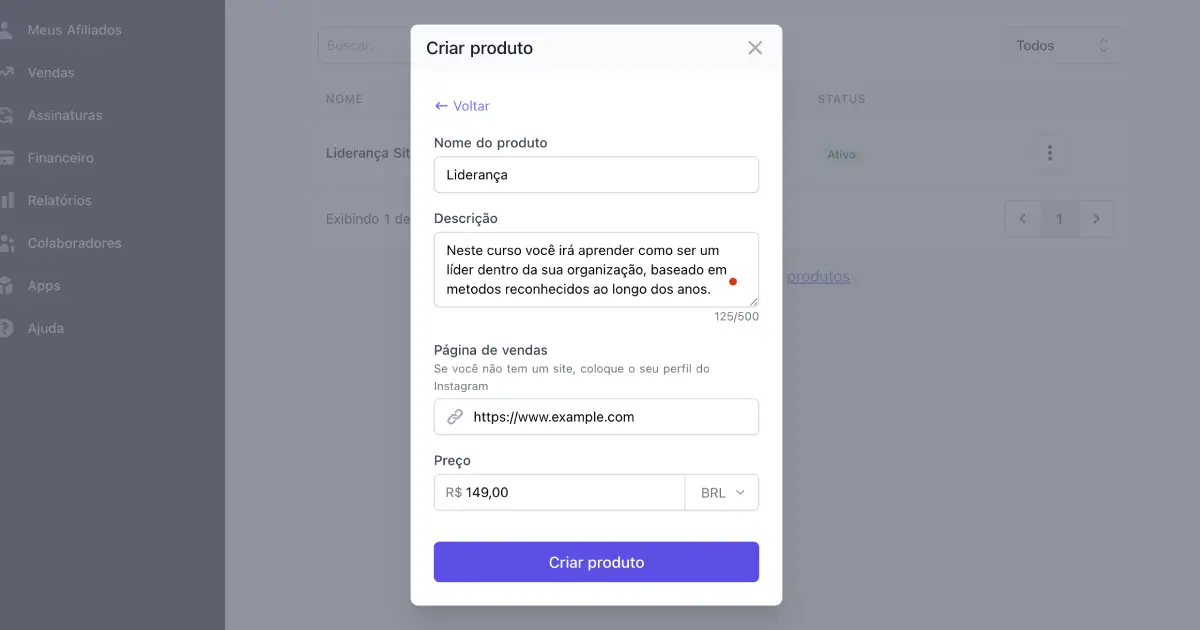
Task: Click the Ativo status badge
Action: [841, 155]
